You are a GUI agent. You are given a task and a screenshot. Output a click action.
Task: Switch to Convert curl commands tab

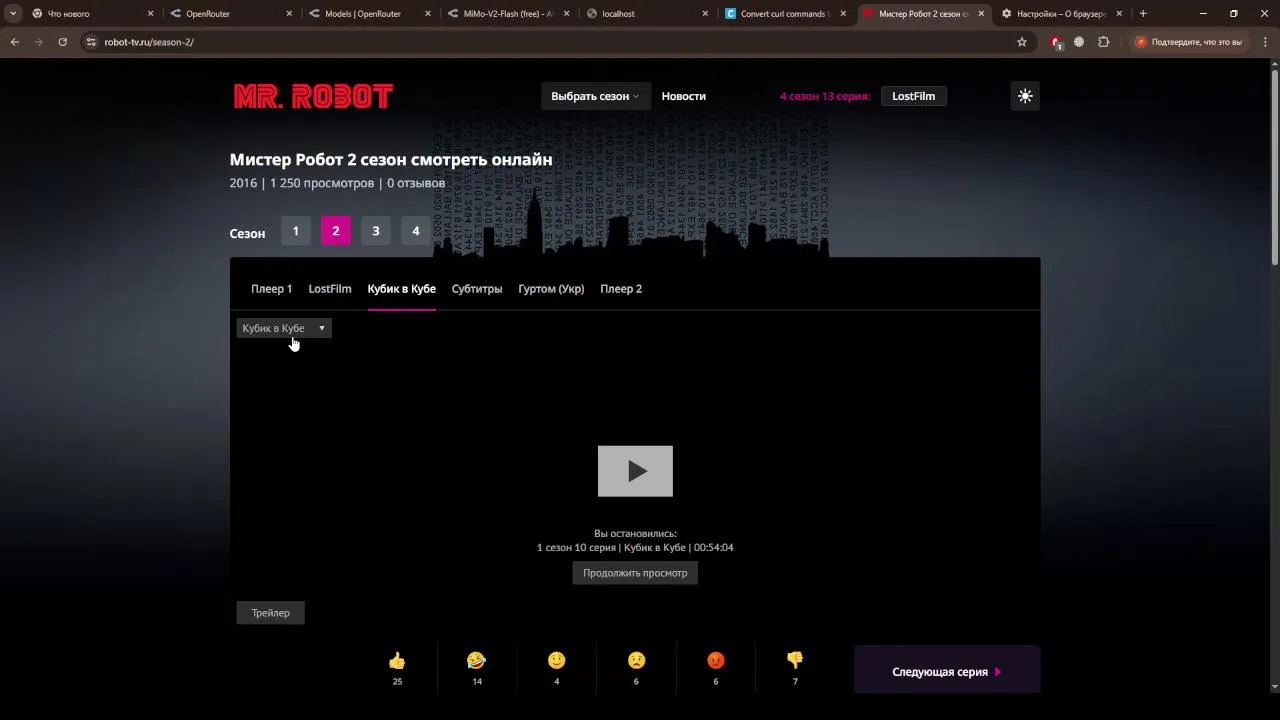(785, 14)
